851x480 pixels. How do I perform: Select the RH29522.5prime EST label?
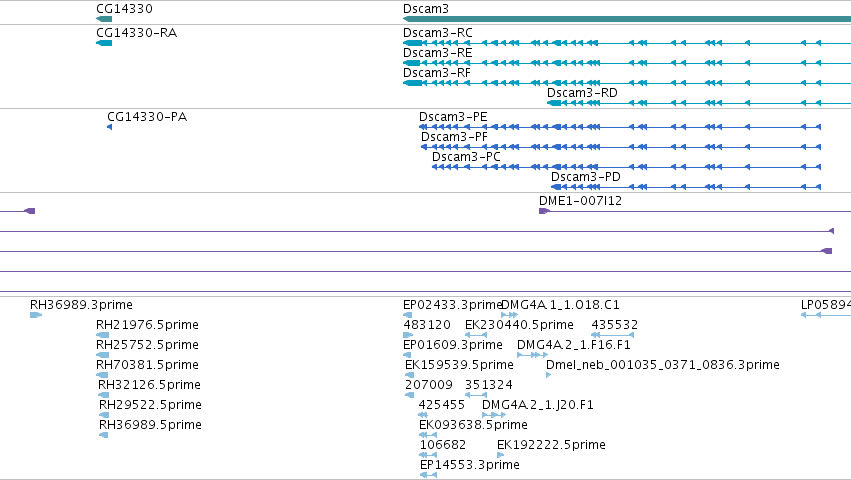coord(150,405)
